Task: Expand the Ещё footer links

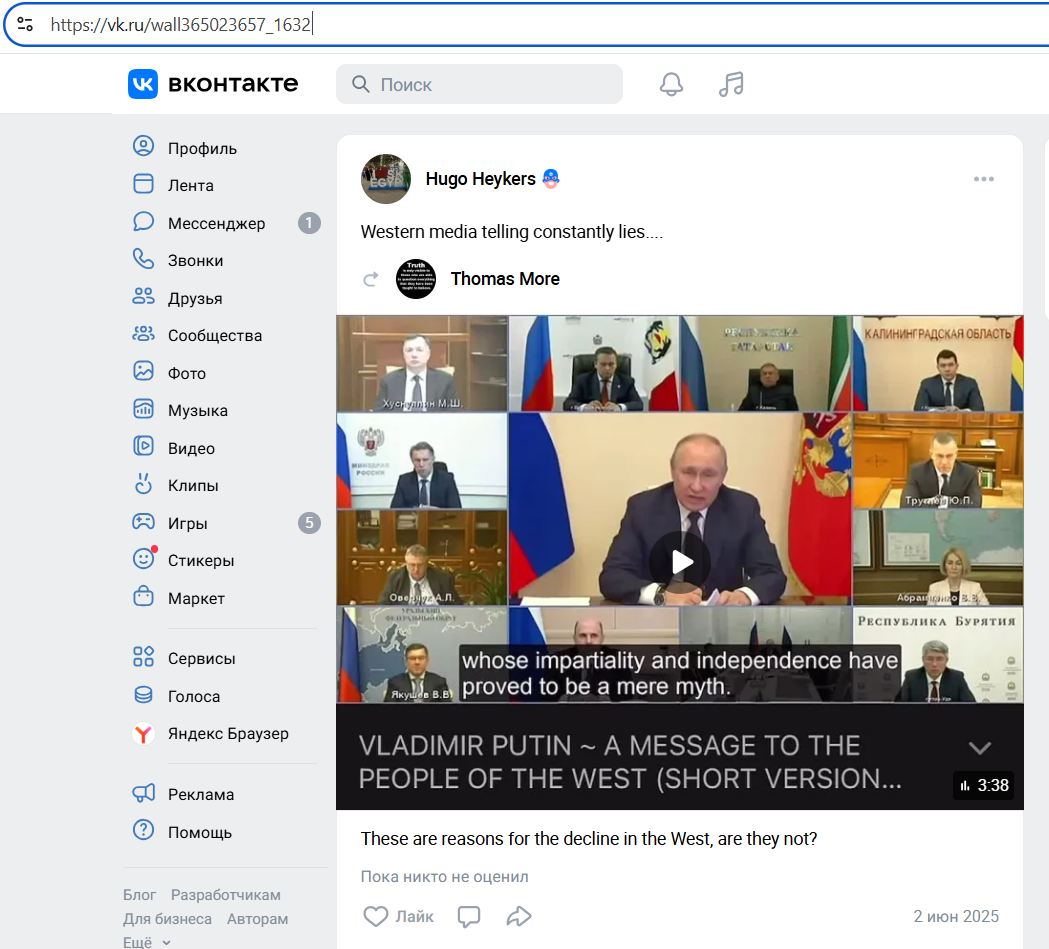Action: (x=147, y=942)
